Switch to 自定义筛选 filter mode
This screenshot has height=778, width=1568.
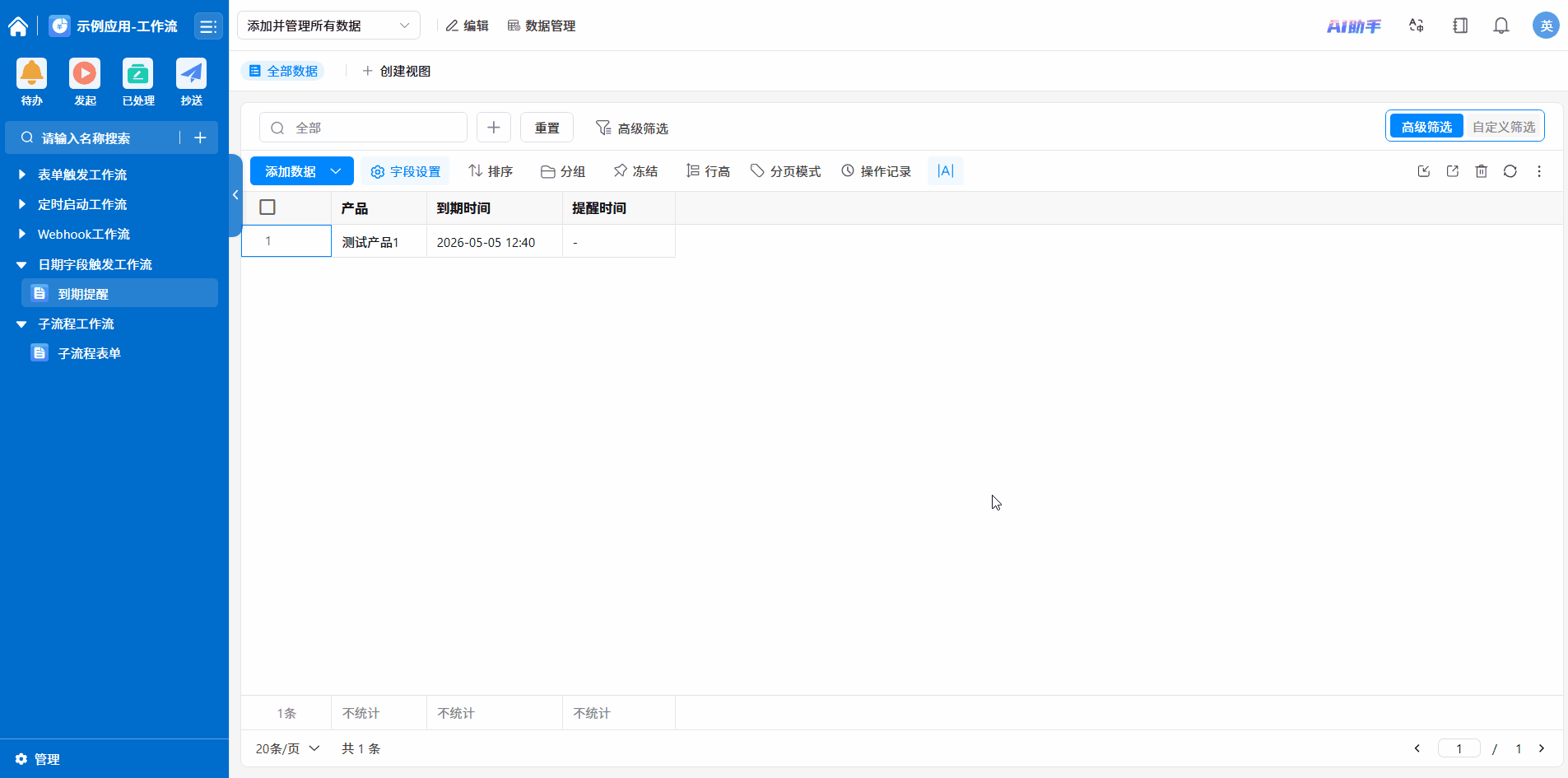coord(1504,127)
